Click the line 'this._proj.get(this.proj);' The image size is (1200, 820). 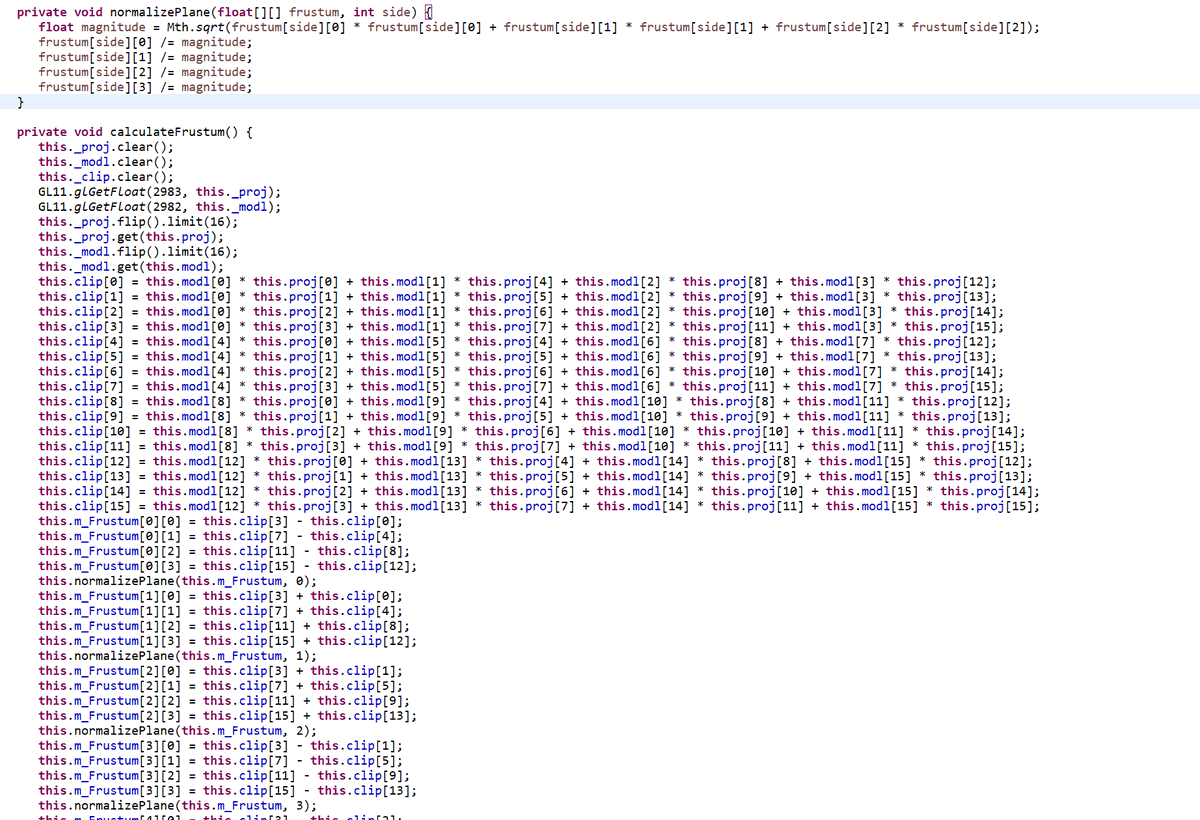point(131,237)
